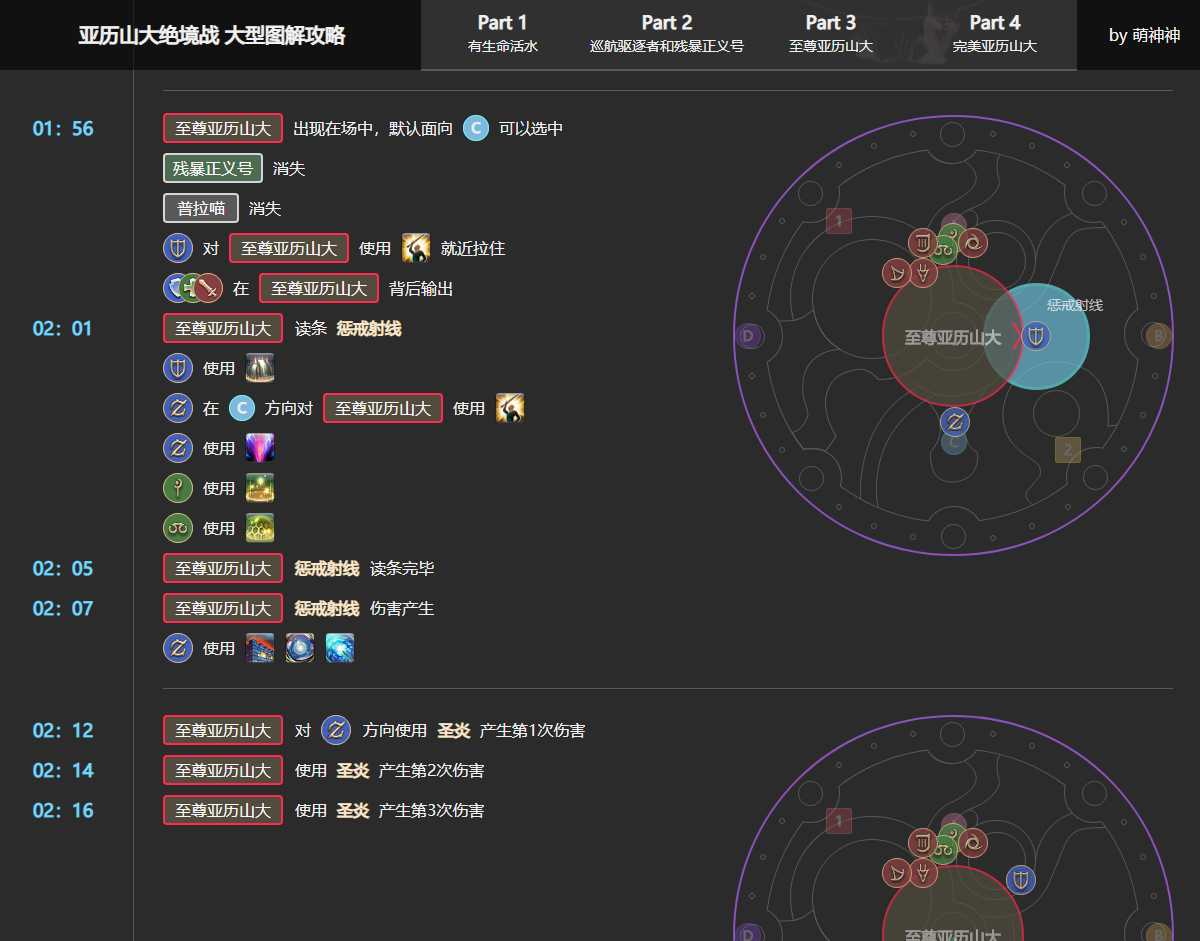Click the 至尊亚历山大 tag in the 02:12 row
Screen dimensions: 1200x941
[x=223, y=730]
